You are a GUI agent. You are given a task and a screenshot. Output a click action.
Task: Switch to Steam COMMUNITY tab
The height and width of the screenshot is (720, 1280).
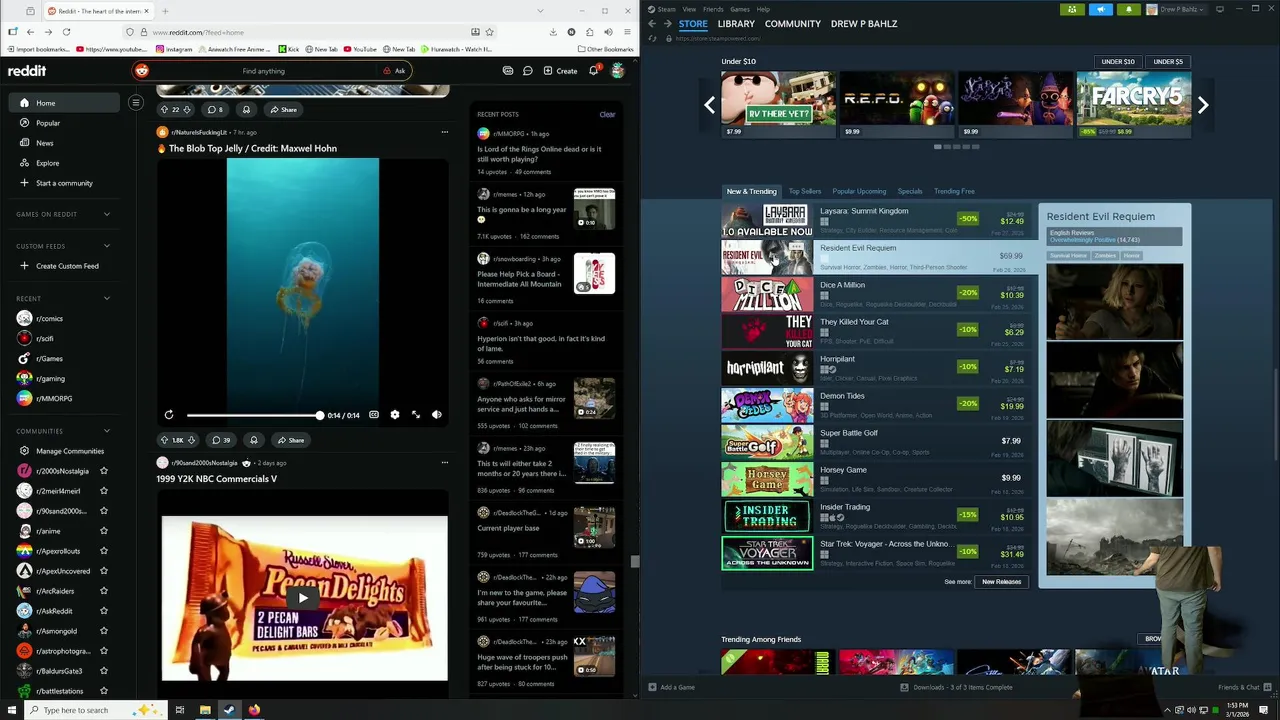click(793, 24)
